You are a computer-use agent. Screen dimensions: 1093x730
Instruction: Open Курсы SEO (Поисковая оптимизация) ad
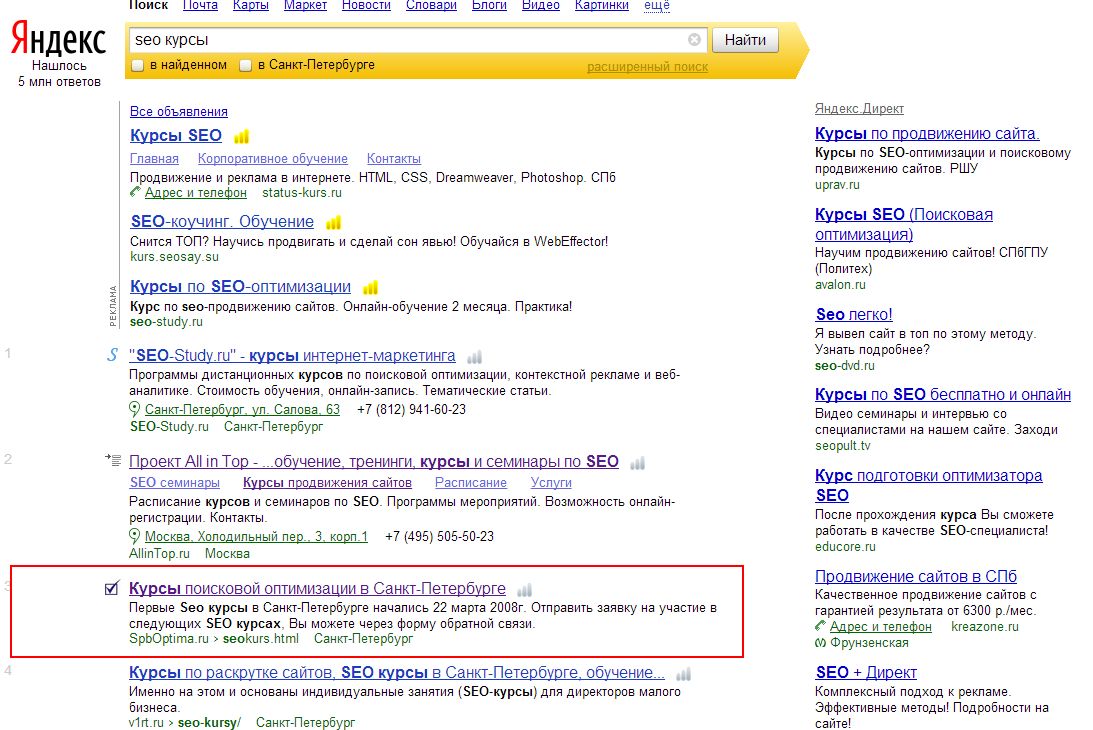pyautogui.click(x=903, y=224)
